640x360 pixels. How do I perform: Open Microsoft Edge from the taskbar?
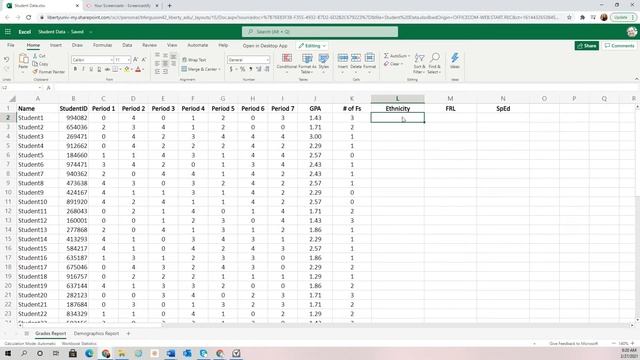89,353
